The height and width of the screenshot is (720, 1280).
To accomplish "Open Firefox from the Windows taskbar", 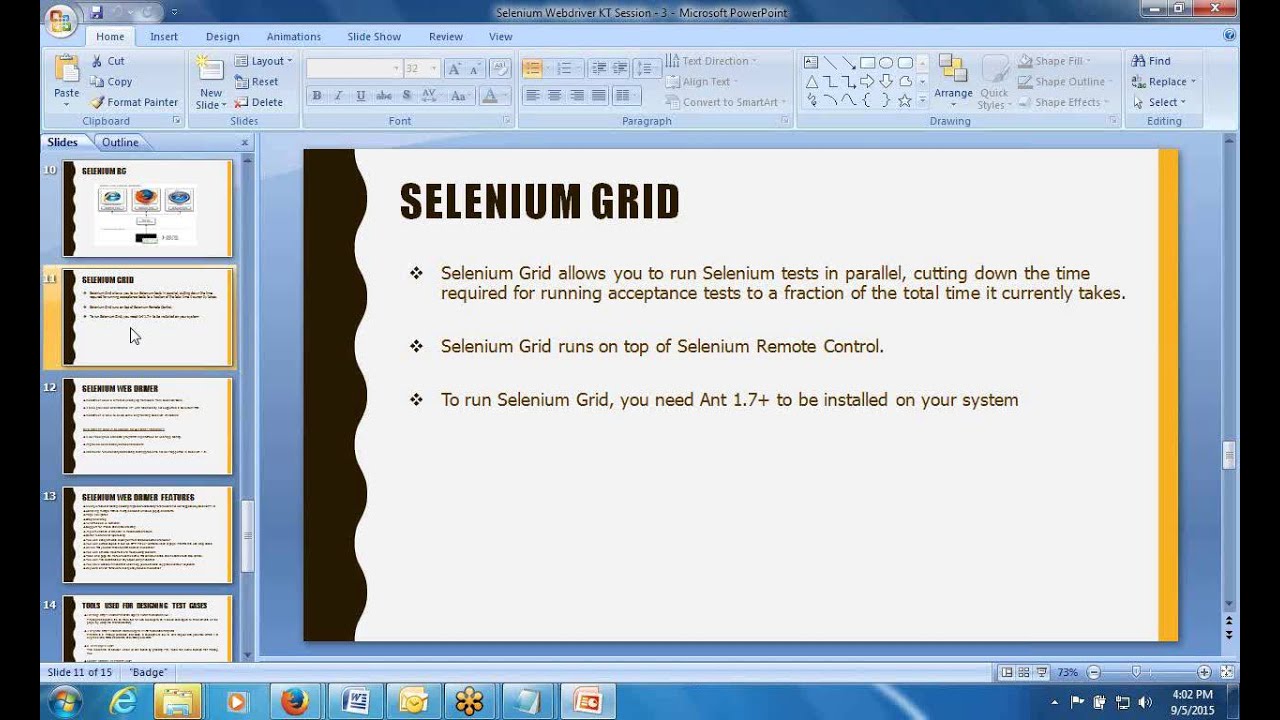I will [294, 701].
